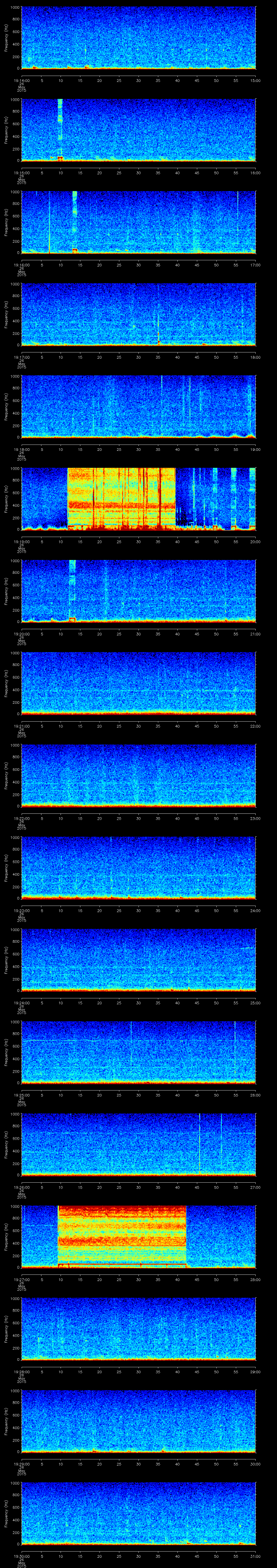
Task: Click the 19:14:00 start time label
Action: click(21, 80)
